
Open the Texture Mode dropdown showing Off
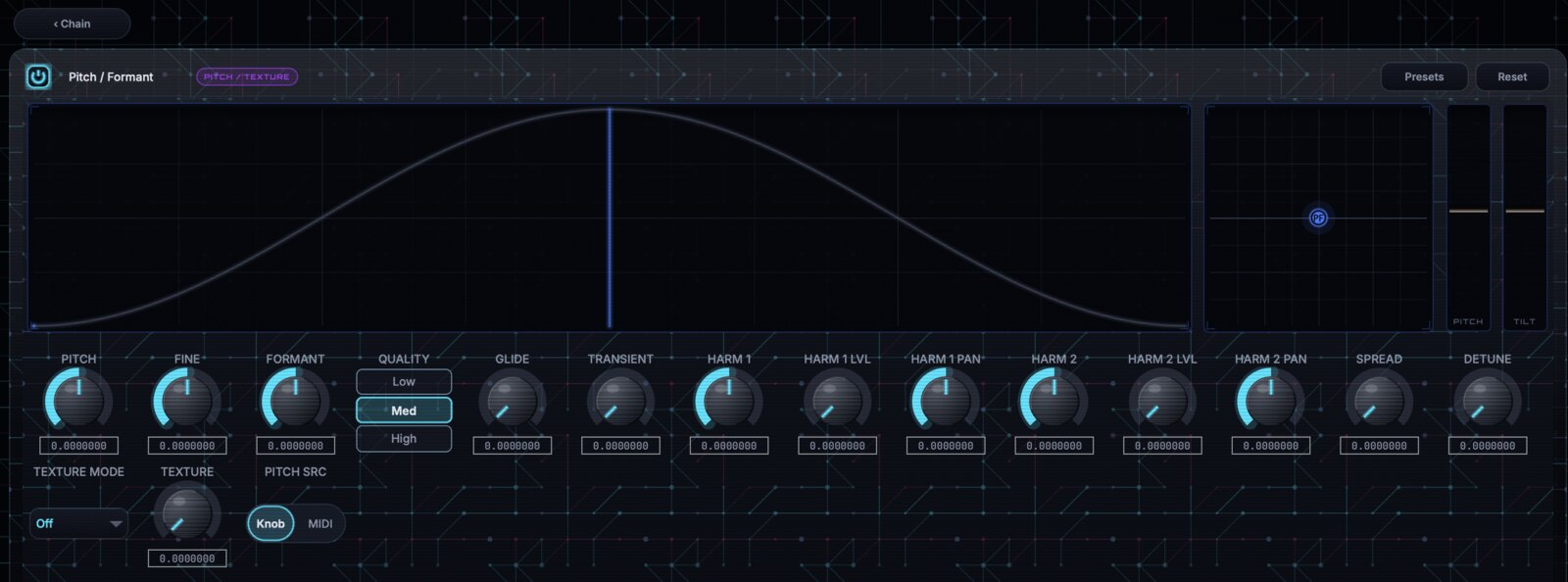tap(78, 523)
